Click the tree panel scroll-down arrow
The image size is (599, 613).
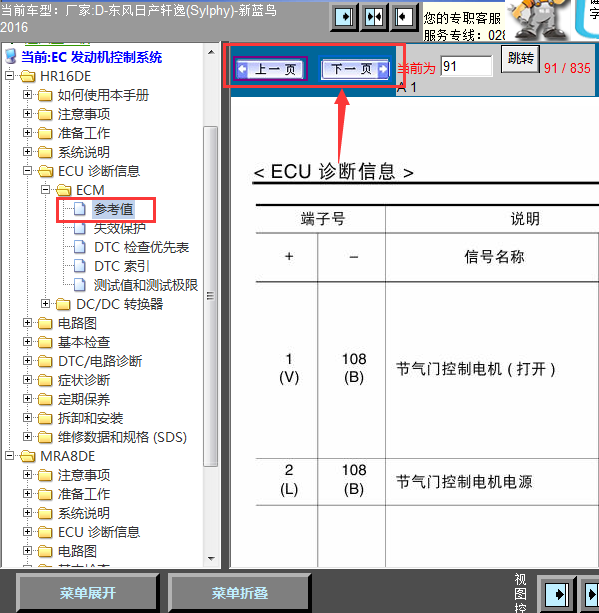211,559
